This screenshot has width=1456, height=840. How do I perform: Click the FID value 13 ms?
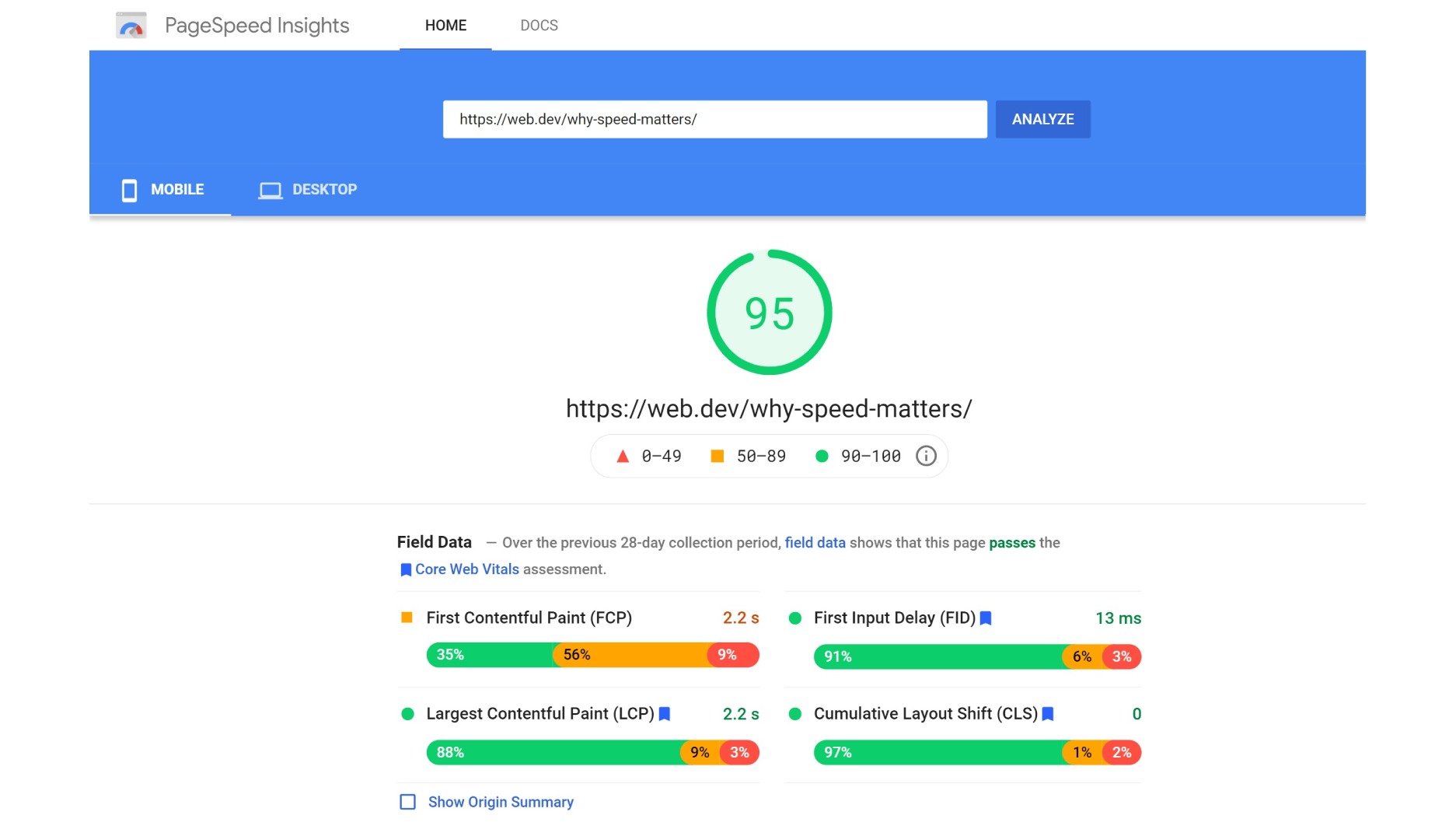(1118, 618)
